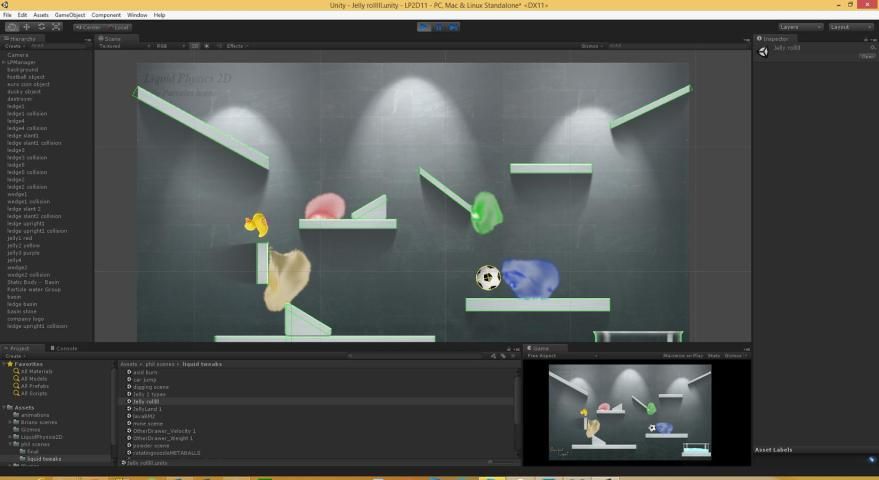Open the GameObject menu

pyautogui.click(x=70, y=15)
